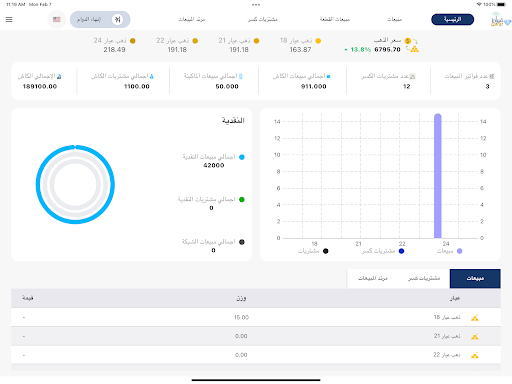
Task: Switch table to broken purchases (مشتريات كسر) tab
Action: 424,278
